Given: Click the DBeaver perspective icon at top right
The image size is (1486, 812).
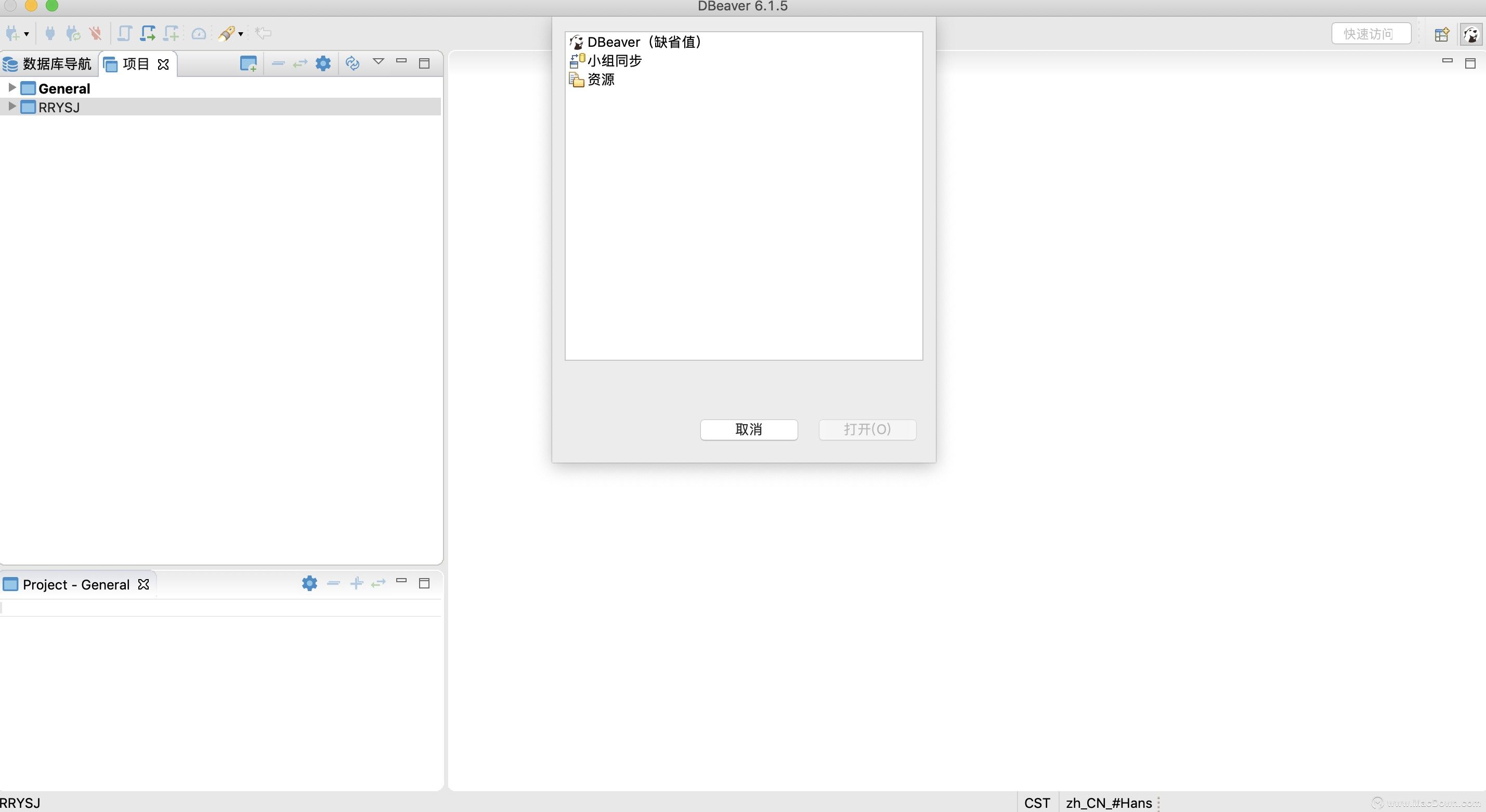Looking at the screenshot, I should (x=1471, y=34).
